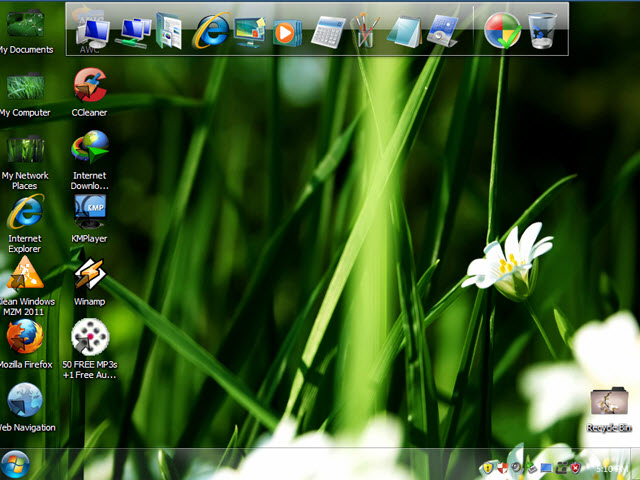
Task: Open the Documents folder icon in dock
Action: (169, 31)
